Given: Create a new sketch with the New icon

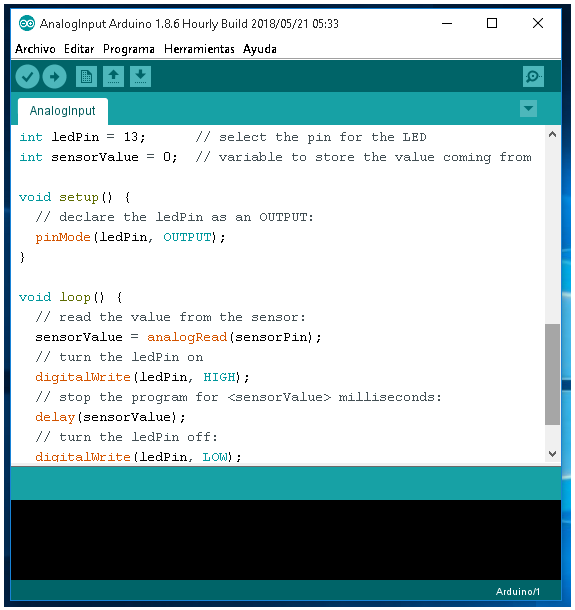Looking at the screenshot, I should pyautogui.click(x=86, y=76).
